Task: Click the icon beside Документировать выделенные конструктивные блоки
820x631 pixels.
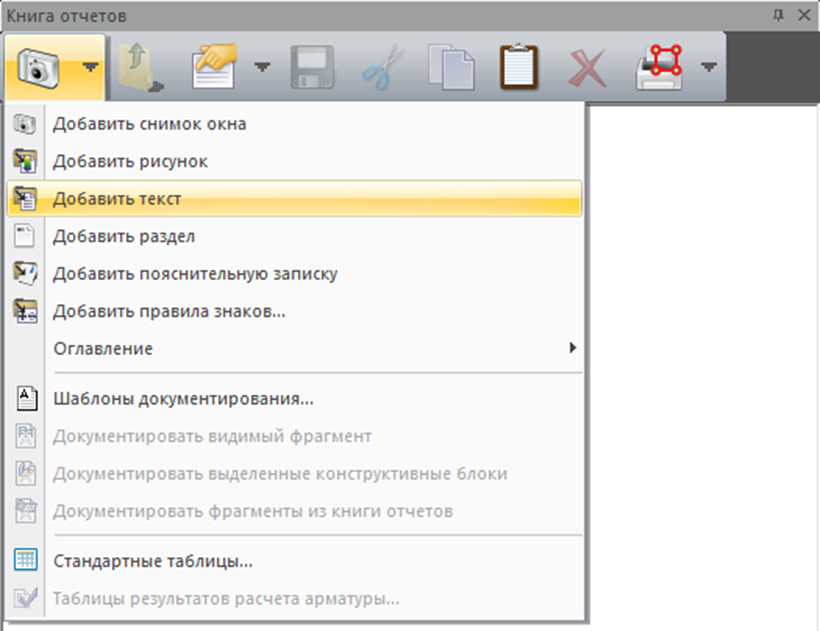Action: pyautogui.click(x=26, y=474)
